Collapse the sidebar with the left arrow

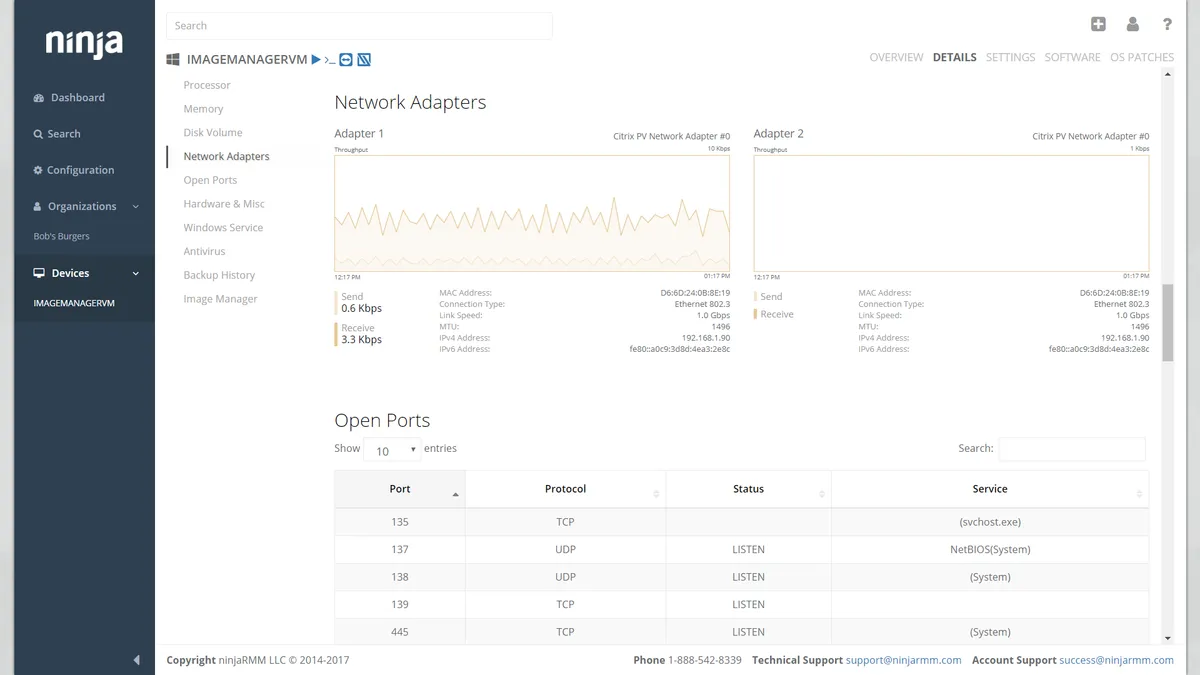[136, 660]
